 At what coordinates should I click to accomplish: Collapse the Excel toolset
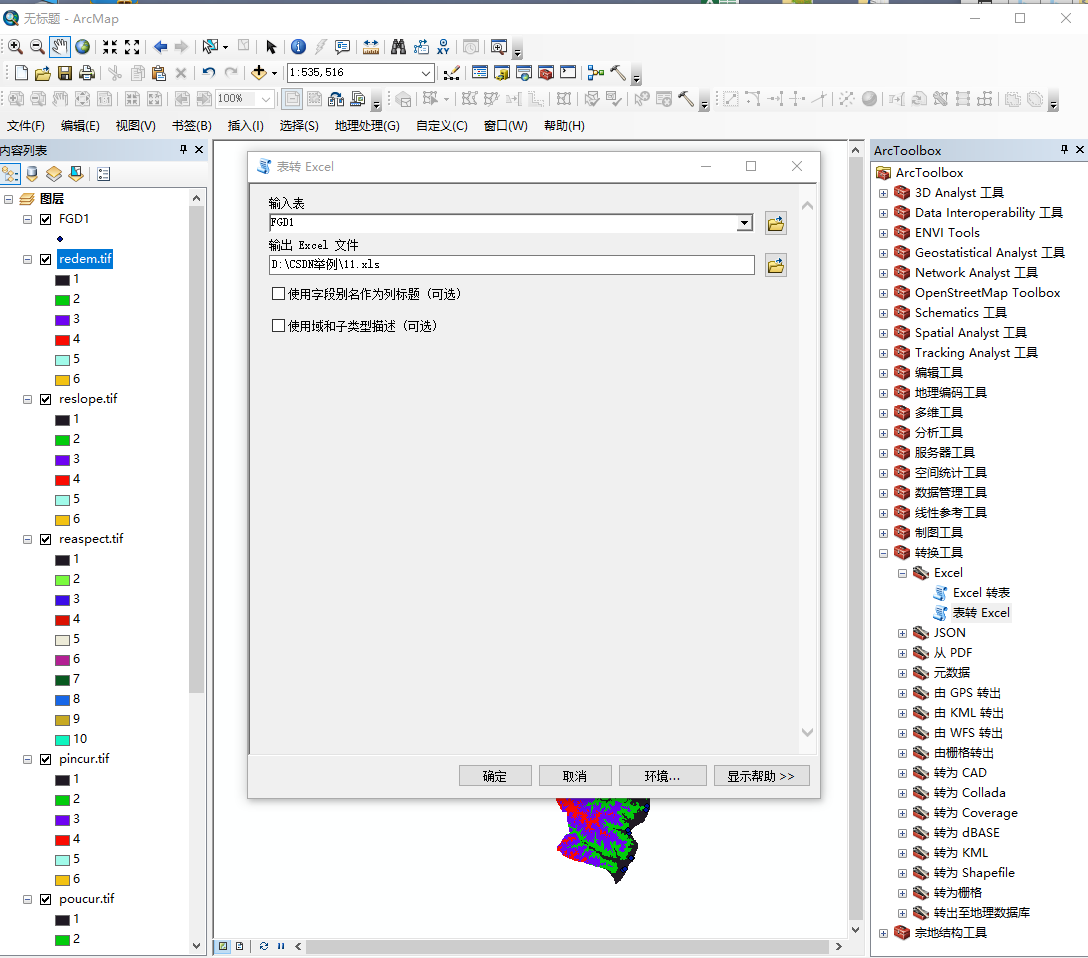[x=903, y=574]
